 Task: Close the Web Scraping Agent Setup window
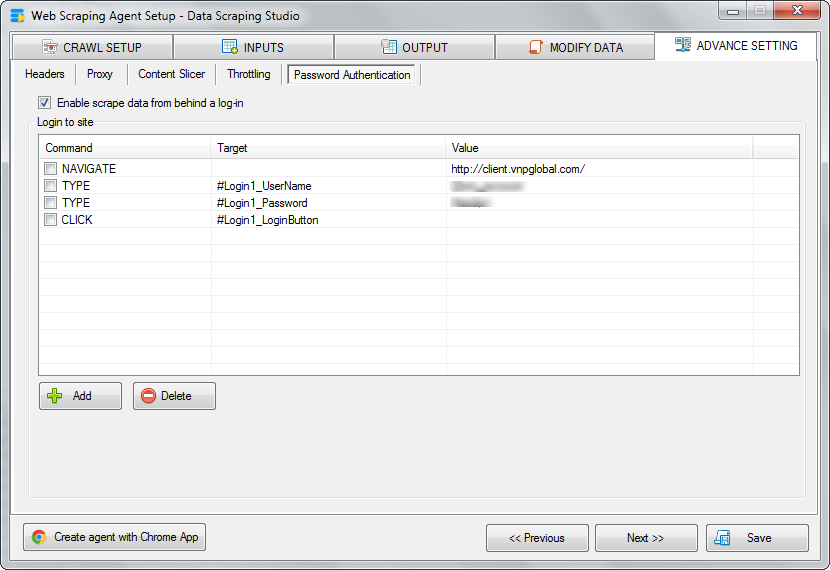tap(797, 11)
